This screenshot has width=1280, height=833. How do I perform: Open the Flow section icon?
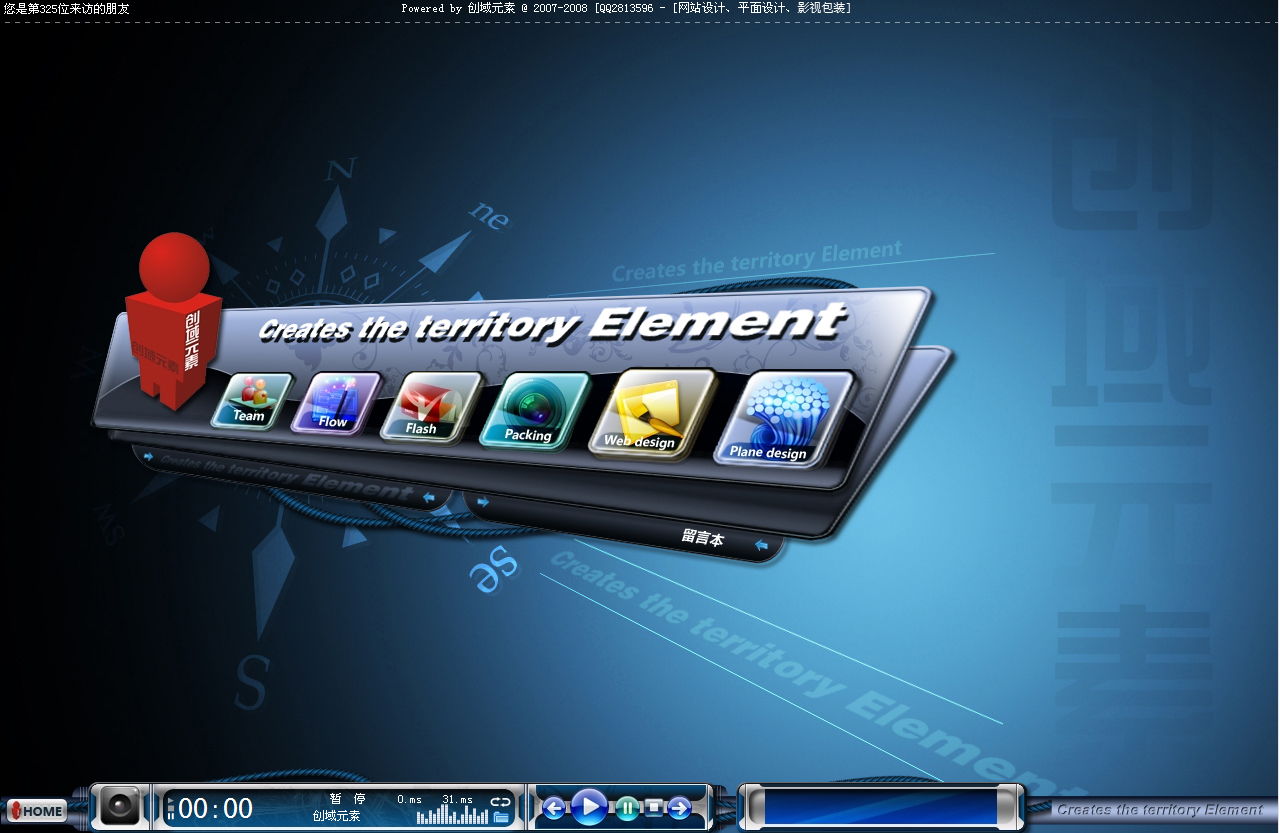(337, 403)
